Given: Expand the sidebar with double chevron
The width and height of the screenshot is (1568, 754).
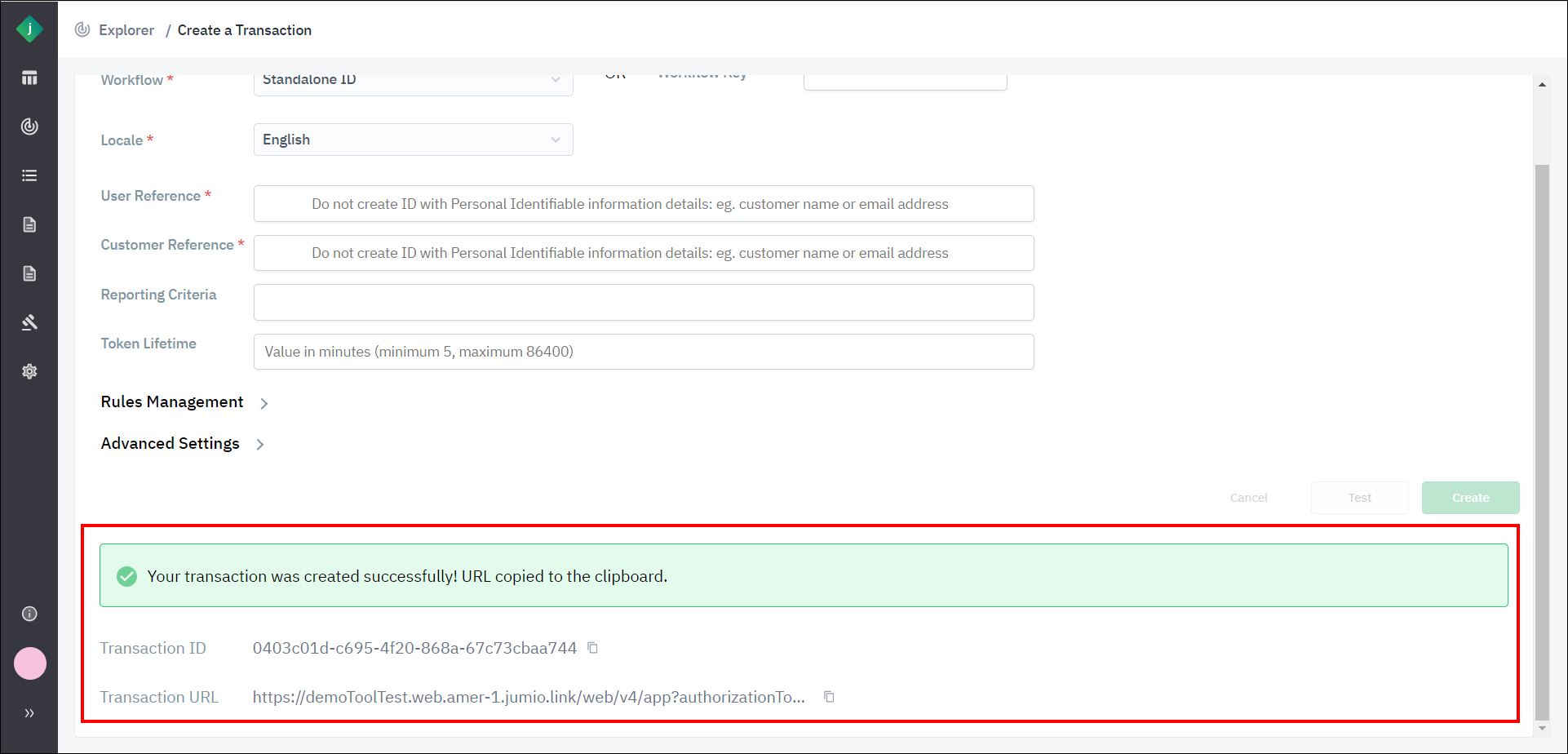Looking at the screenshot, I should (x=29, y=713).
